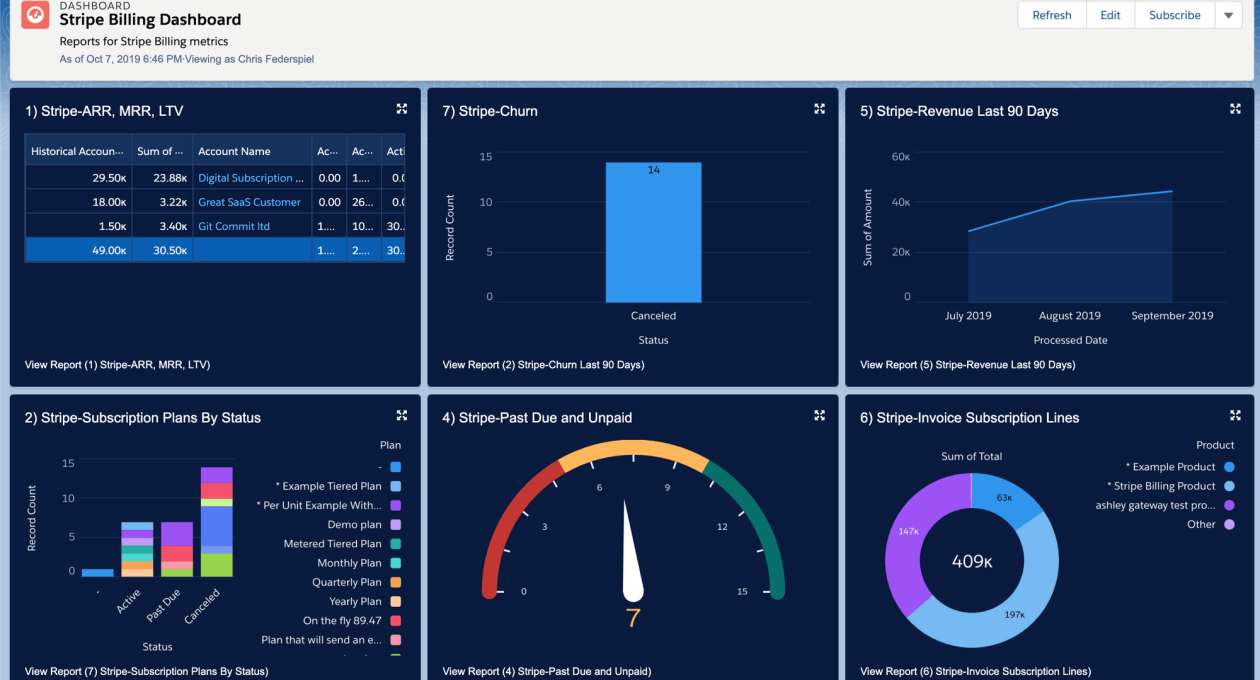
Task: Expand the Stripe-Churn widget
Action: (x=819, y=109)
